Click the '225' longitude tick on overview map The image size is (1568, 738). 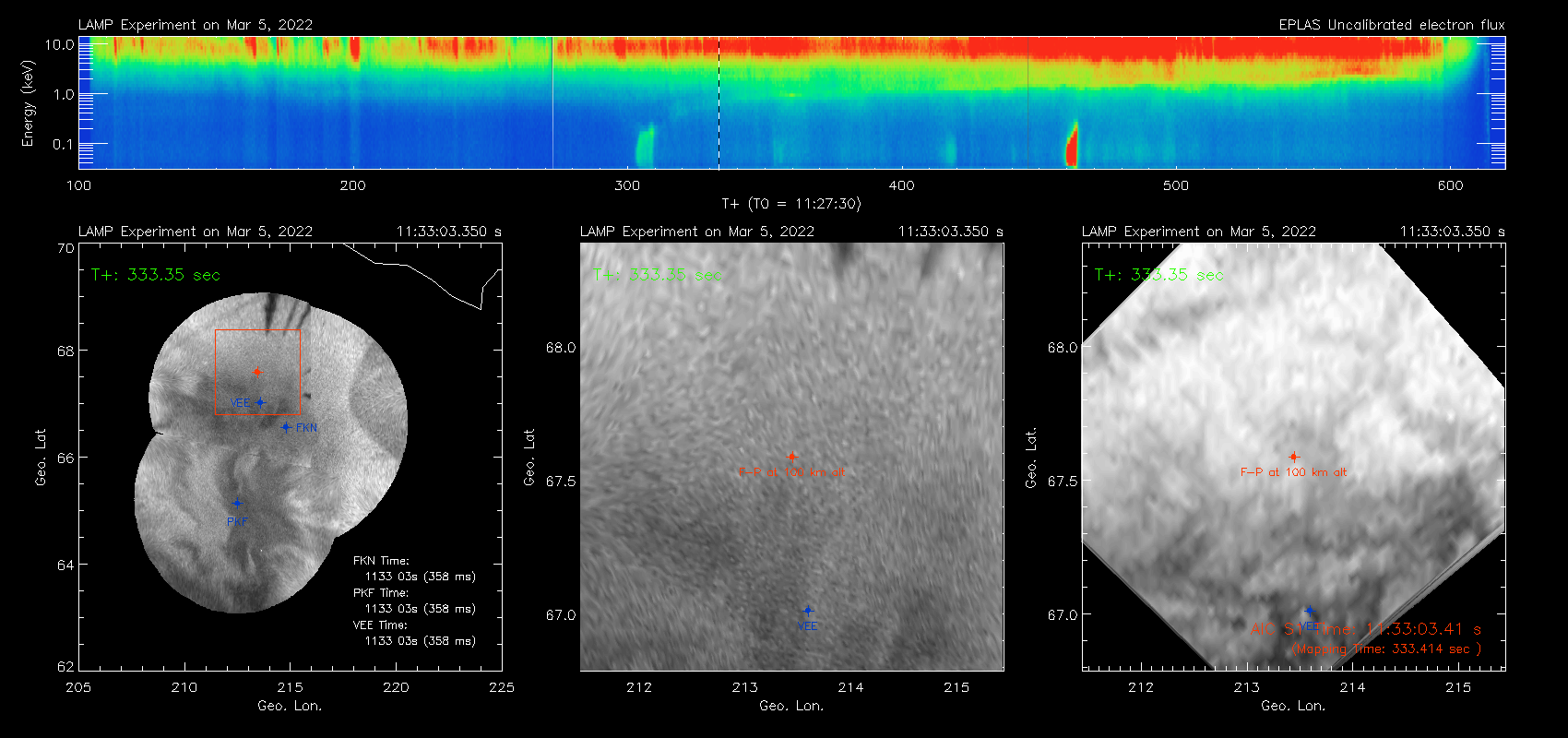[x=502, y=687]
